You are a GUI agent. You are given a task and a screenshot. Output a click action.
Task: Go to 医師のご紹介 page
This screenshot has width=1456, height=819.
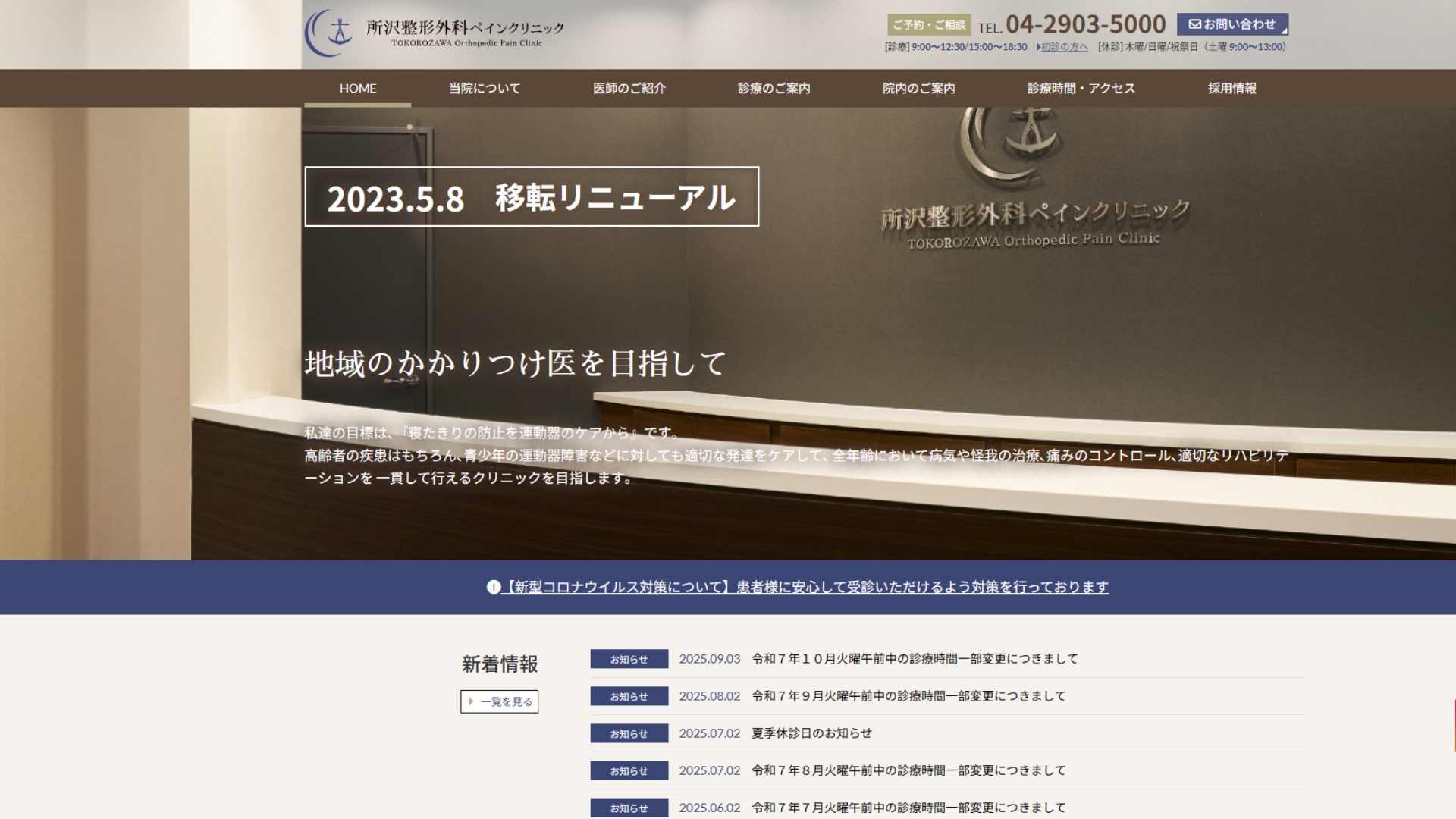point(629,88)
